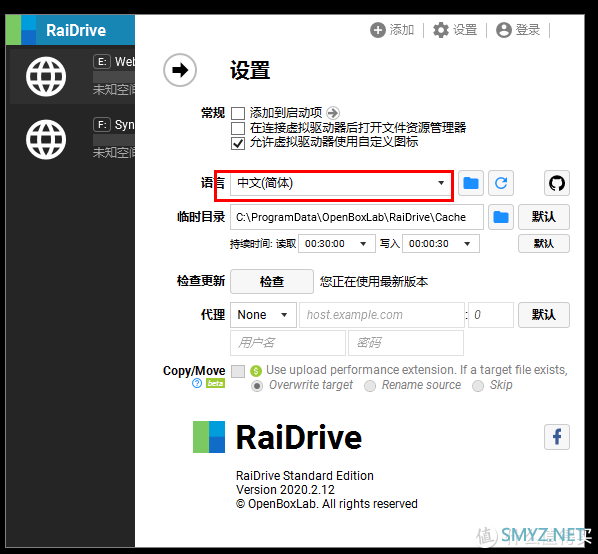The image size is (598, 554).
Task: Click the proxy host.example.com field
Action: [382, 315]
